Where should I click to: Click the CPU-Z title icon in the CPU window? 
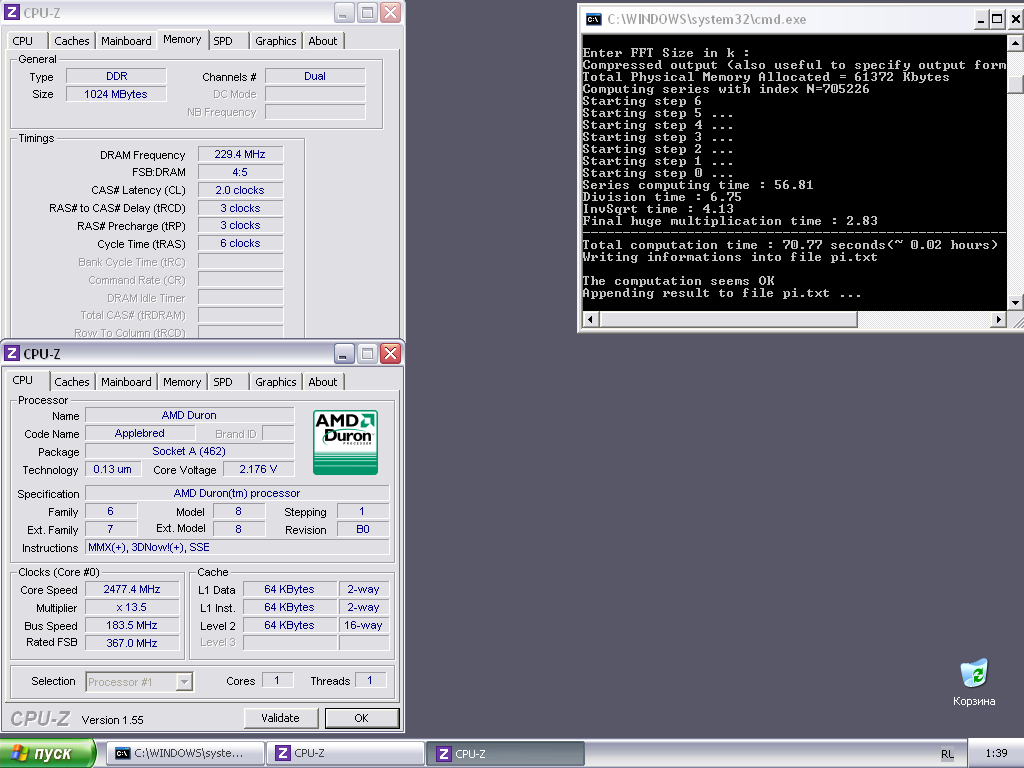point(12,353)
